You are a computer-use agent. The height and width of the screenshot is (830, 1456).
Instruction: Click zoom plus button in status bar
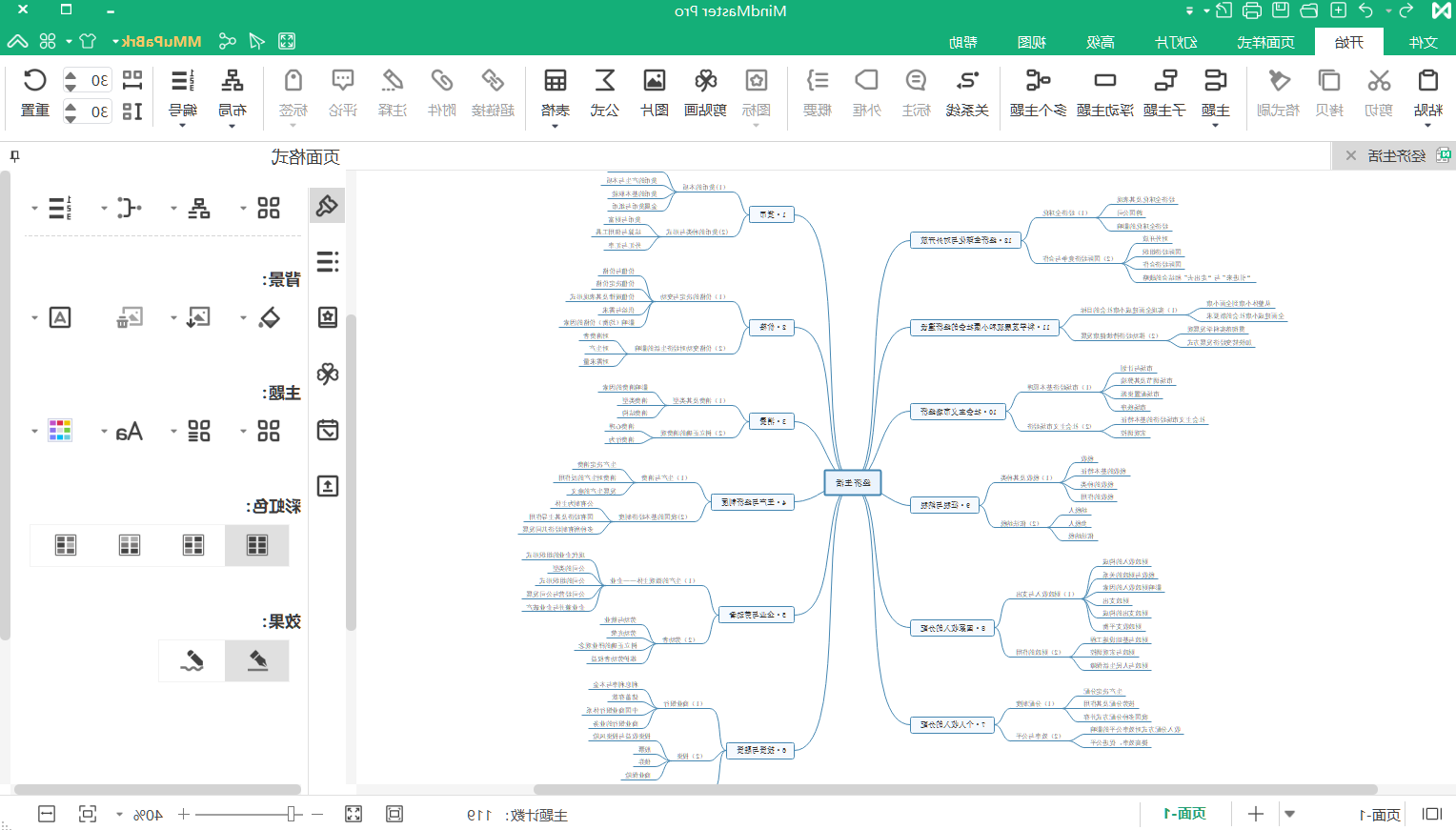pyautogui.click(x=184, y=814)
